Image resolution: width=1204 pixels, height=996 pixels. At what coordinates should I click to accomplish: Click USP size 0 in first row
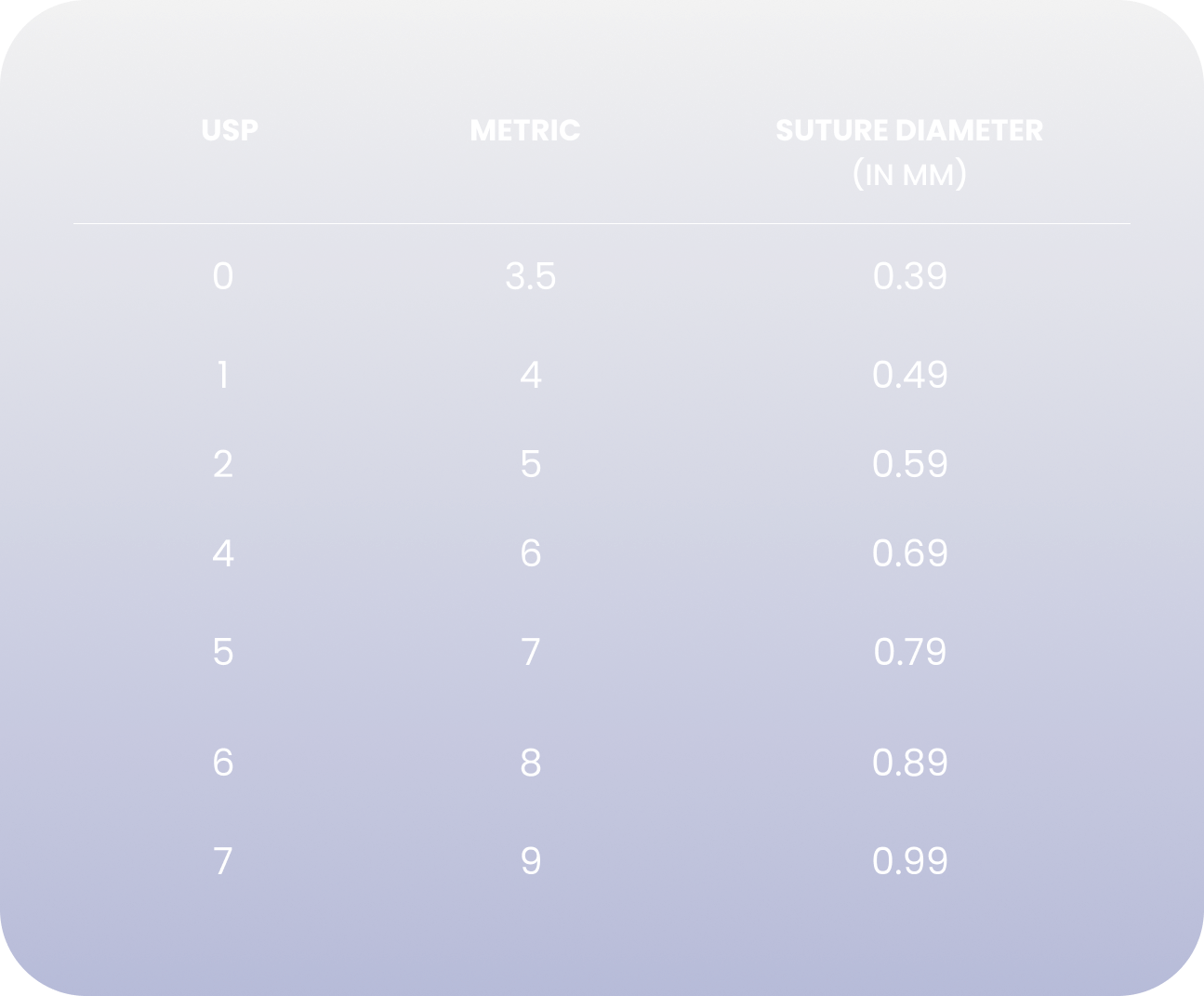[x=223, y=276]
